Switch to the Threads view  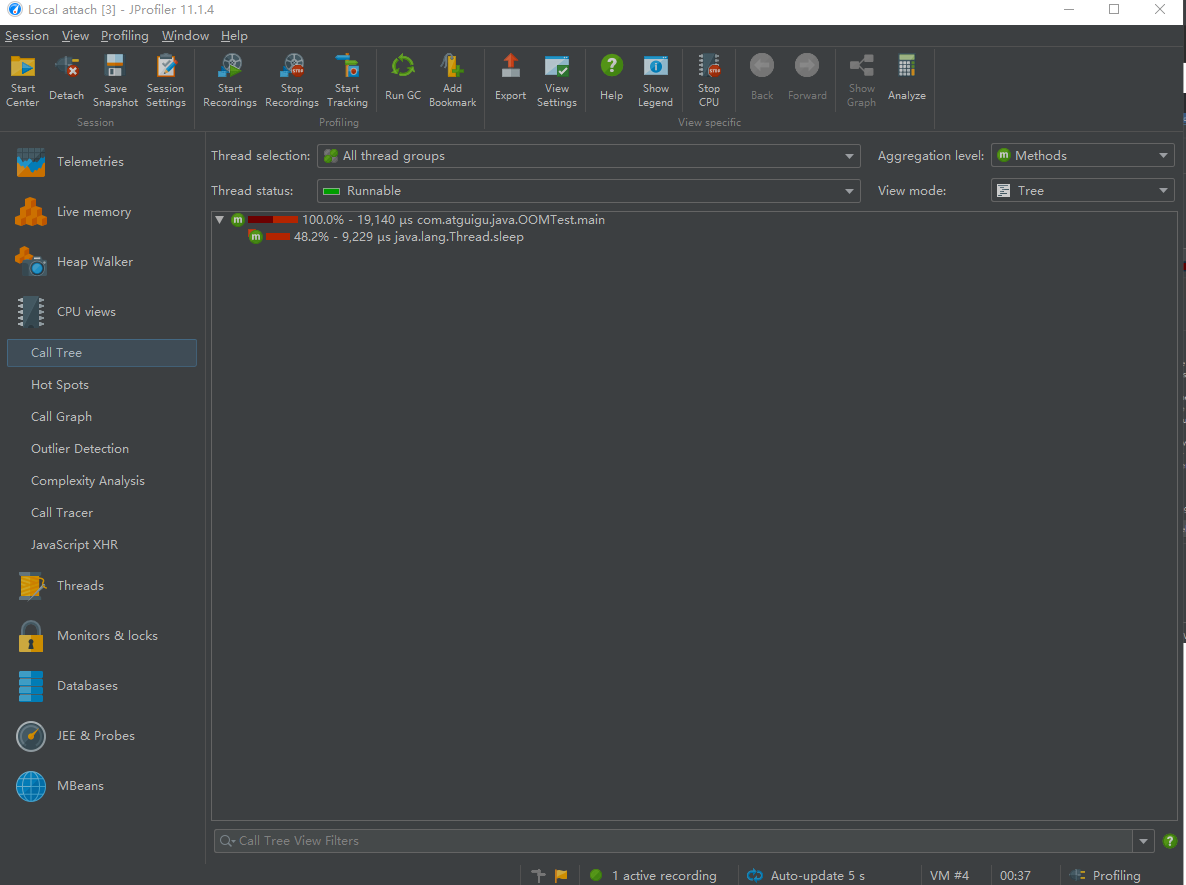(x=80, y=585)
